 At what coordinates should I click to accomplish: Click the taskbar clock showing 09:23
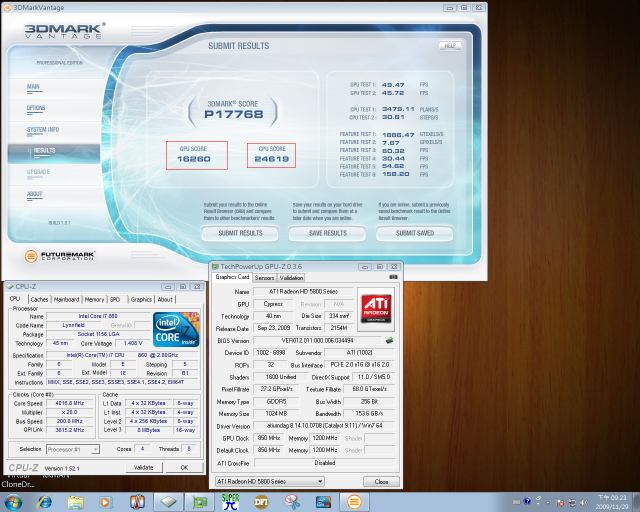click(611, 502)
